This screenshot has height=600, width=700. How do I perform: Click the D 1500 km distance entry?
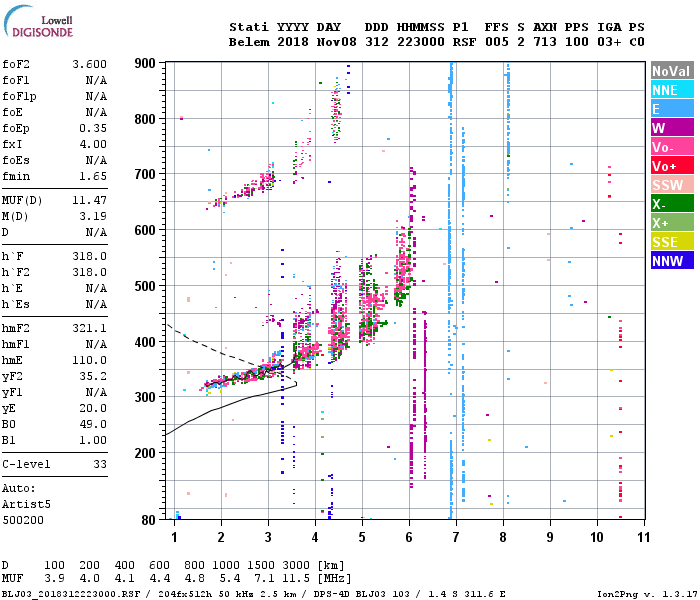261,565
